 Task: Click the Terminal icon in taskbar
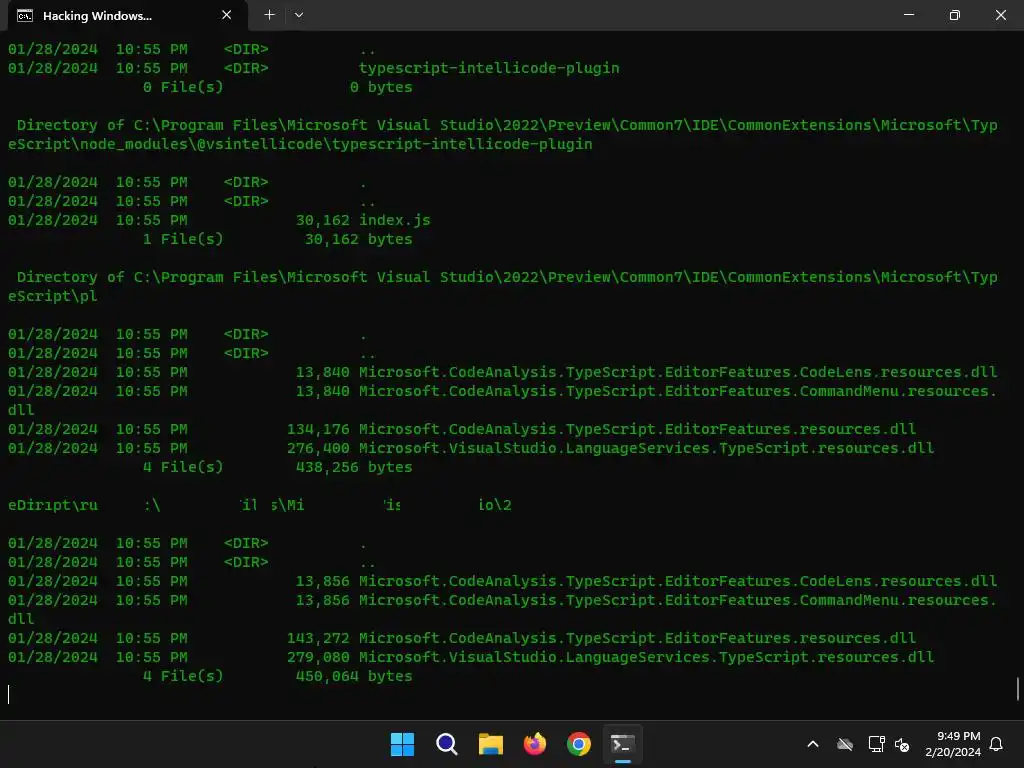tap(623, 744)
